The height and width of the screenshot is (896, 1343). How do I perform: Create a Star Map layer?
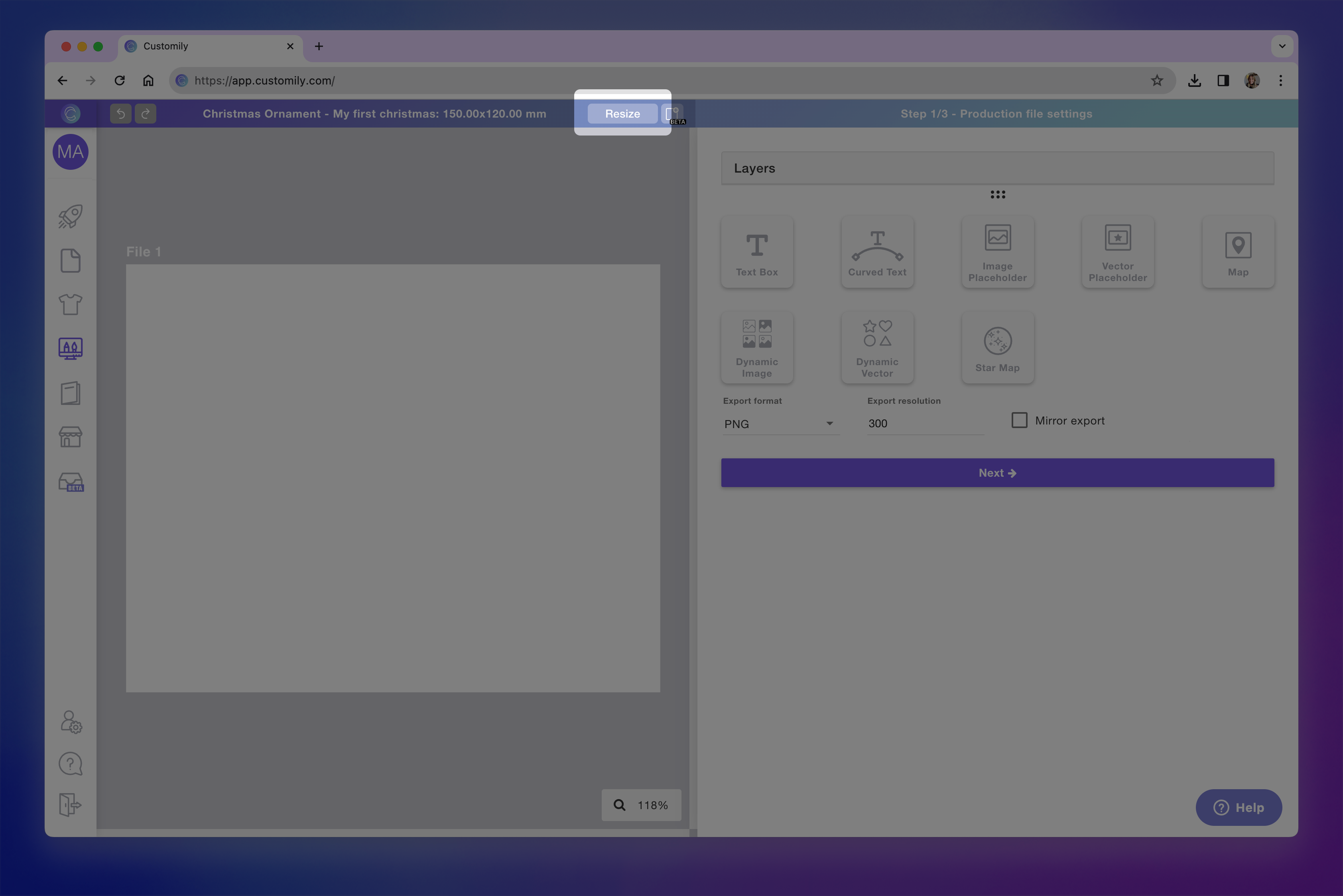(x=997, y=347)
